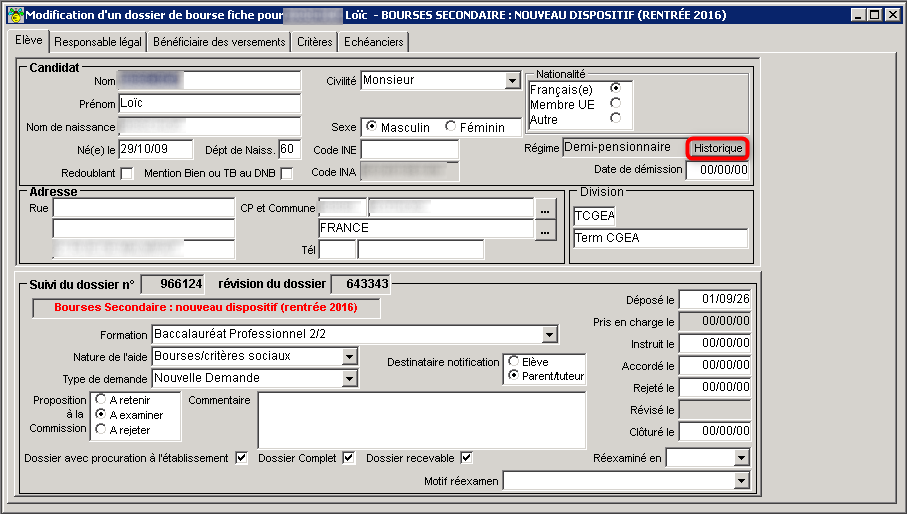Viewport: 907px width, 514px height.
Task: Expand the Civilité dropdown
Action: point(513,80)
